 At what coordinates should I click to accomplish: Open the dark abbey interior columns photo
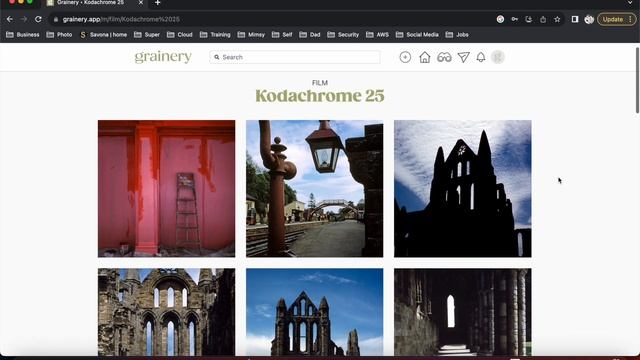pos(463,312)
